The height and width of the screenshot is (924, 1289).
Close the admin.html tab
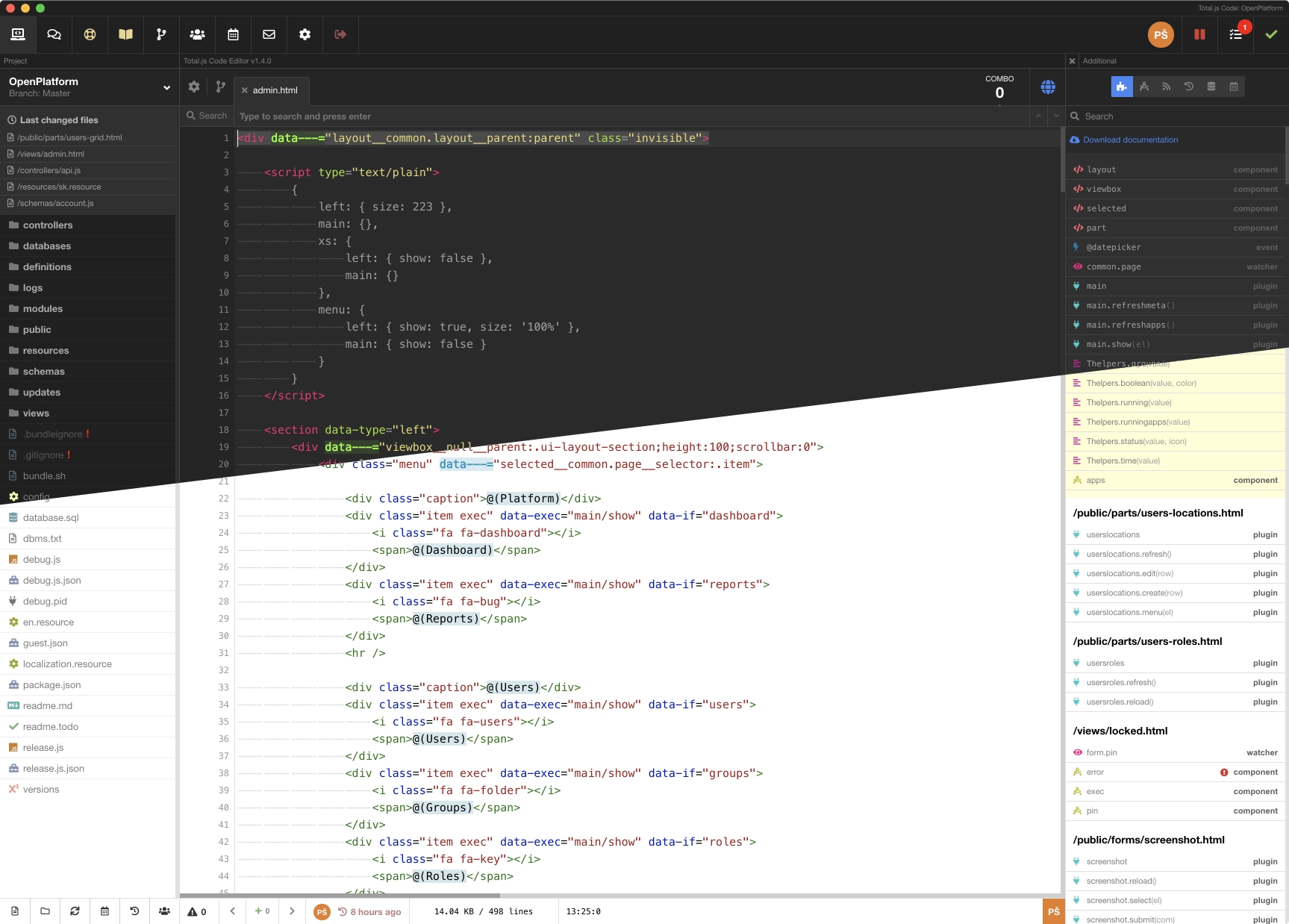244,90
